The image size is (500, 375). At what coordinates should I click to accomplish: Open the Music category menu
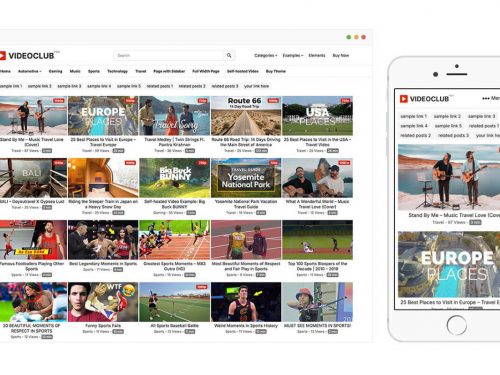[75, 71]
